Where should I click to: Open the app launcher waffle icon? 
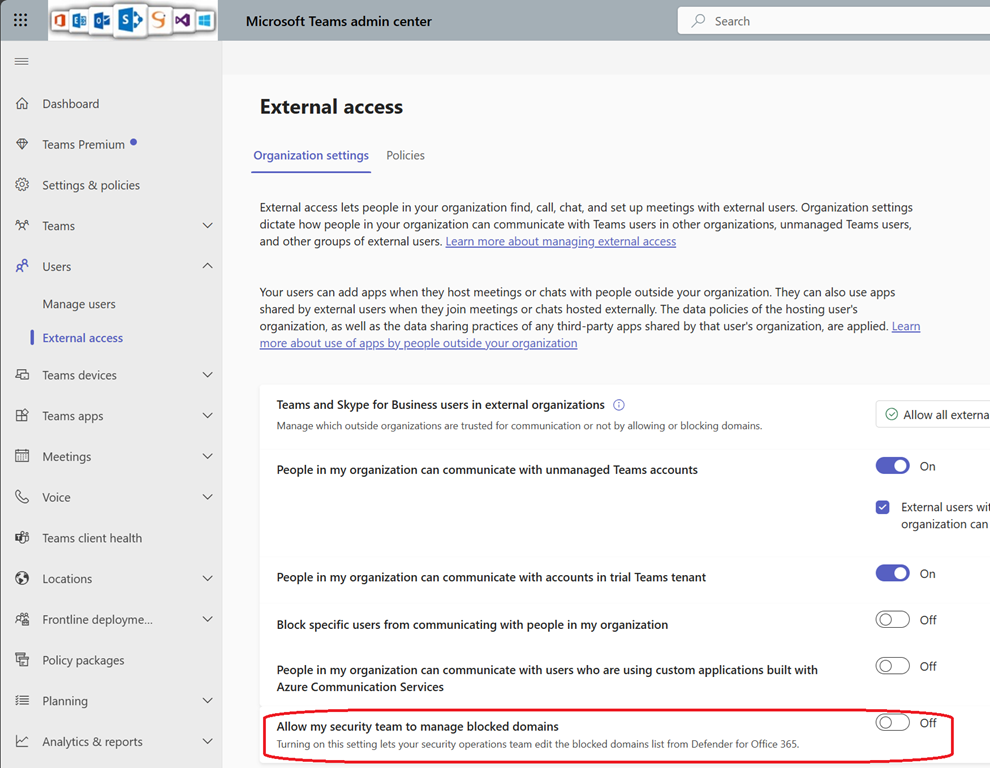click(21, 21)
